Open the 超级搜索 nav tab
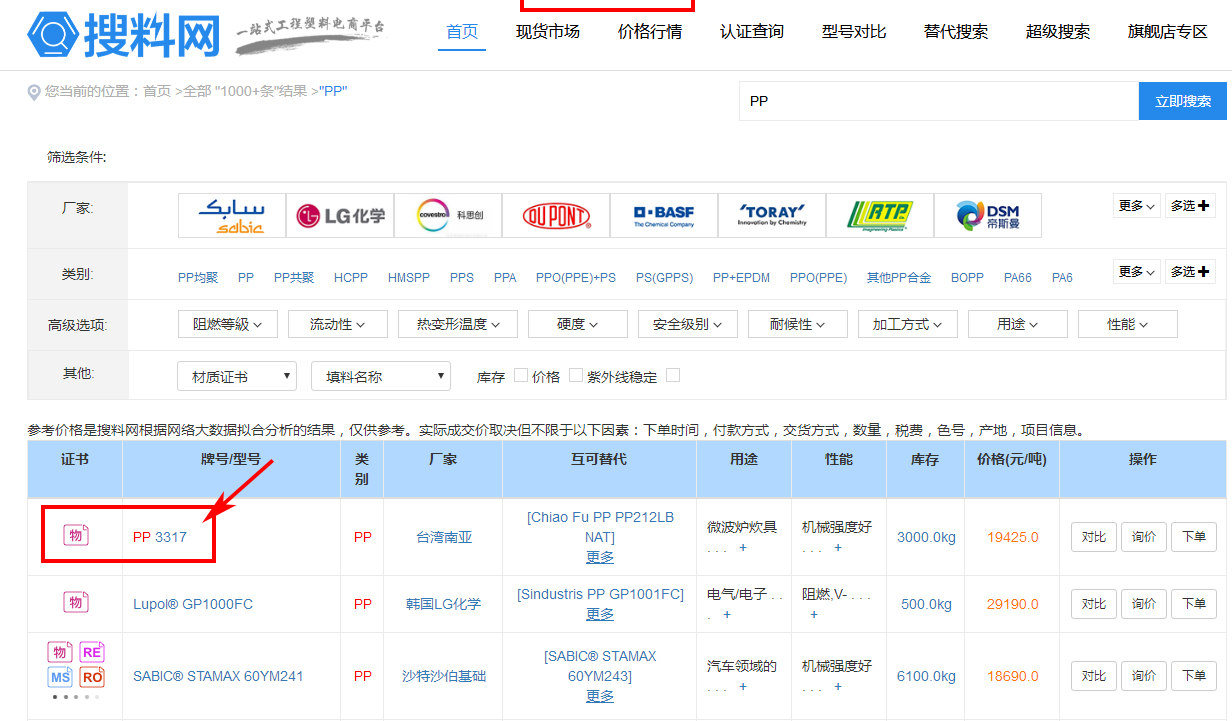1232x721 pixels. tap(1058, 31)
